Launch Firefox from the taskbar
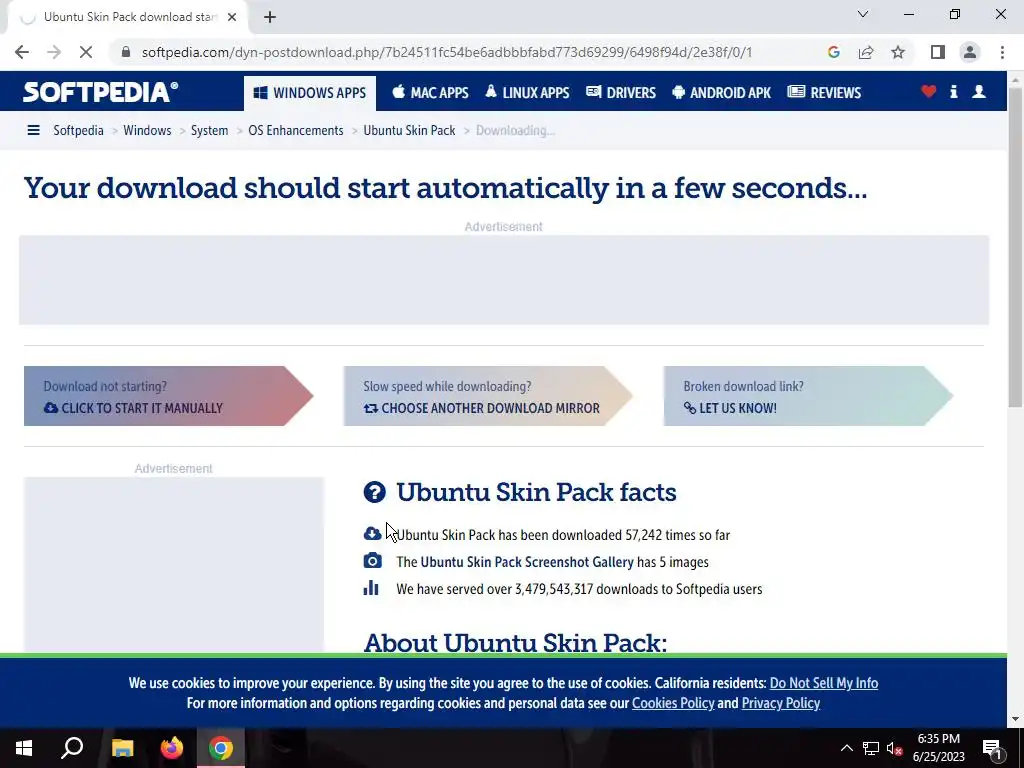 (172, 748)
